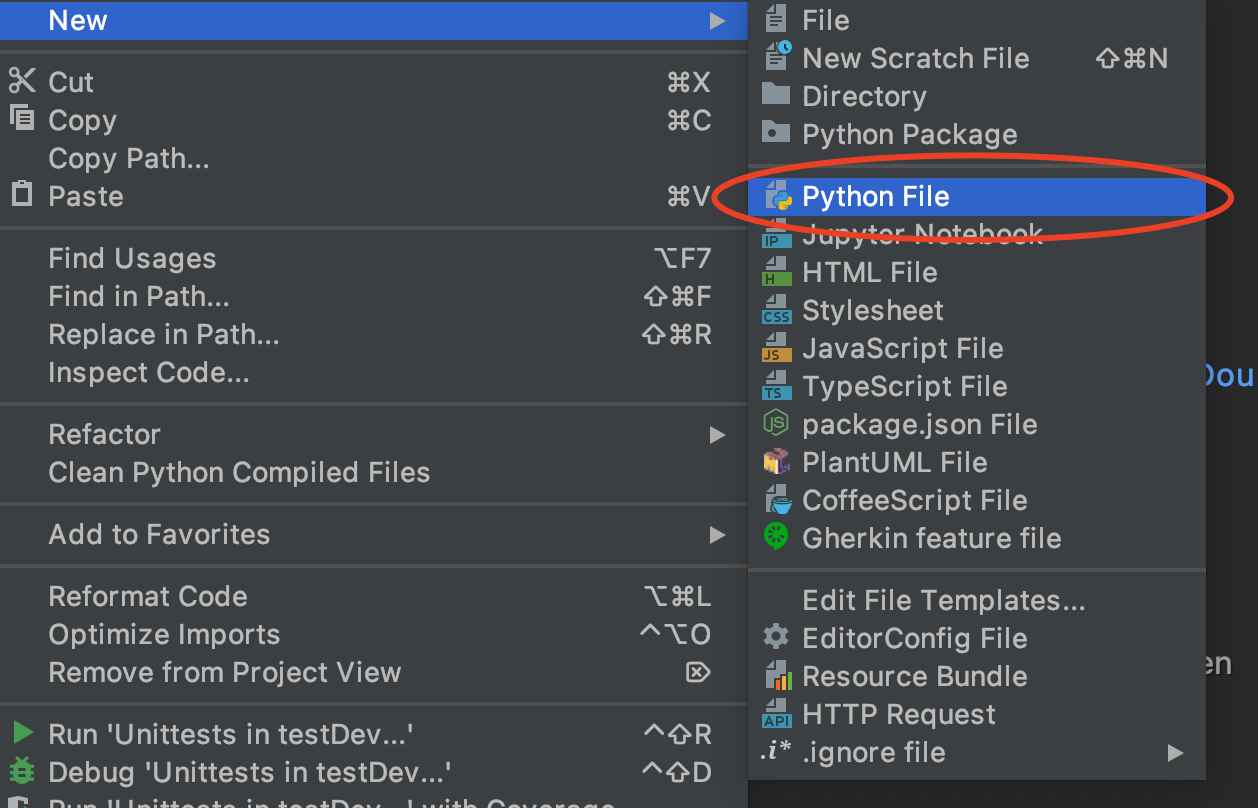Click the CoffeeScript cup icon
The image size is (1258, 808).
779,501
